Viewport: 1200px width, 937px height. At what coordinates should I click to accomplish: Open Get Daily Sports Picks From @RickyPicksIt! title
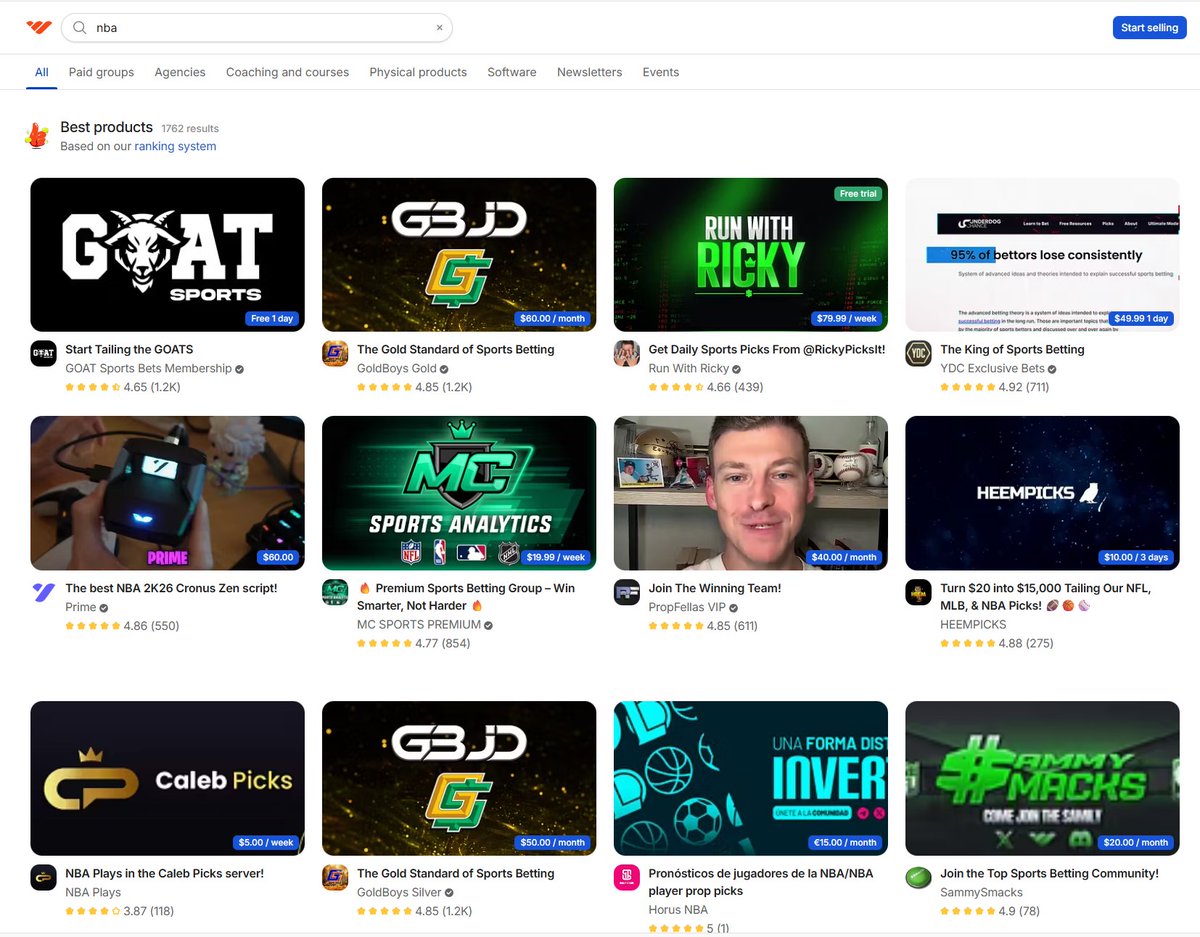click(x=767, y=349)
